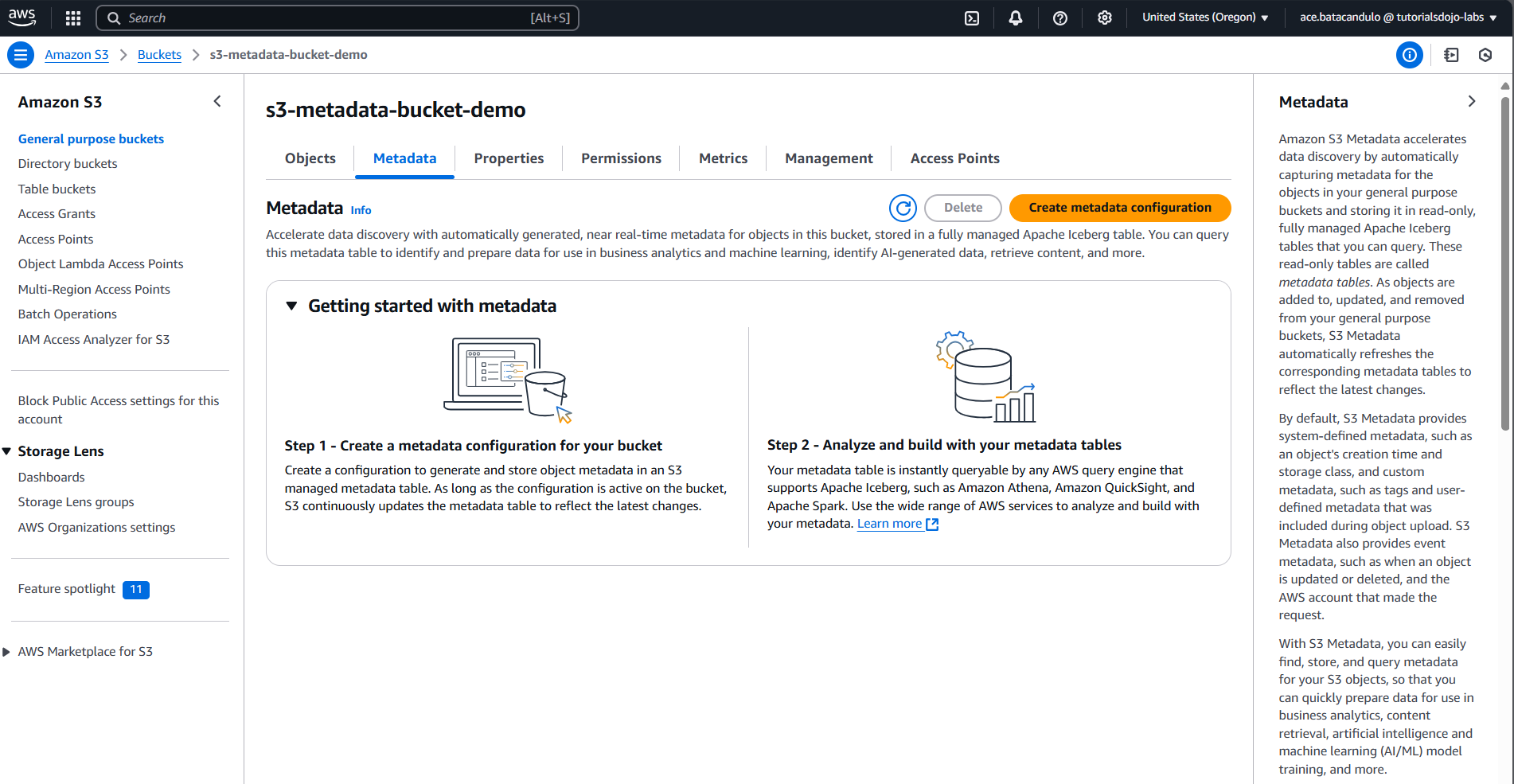Open AWS Organizations settings
This screenshot has height=784, width=1514.
pos(96,528)
